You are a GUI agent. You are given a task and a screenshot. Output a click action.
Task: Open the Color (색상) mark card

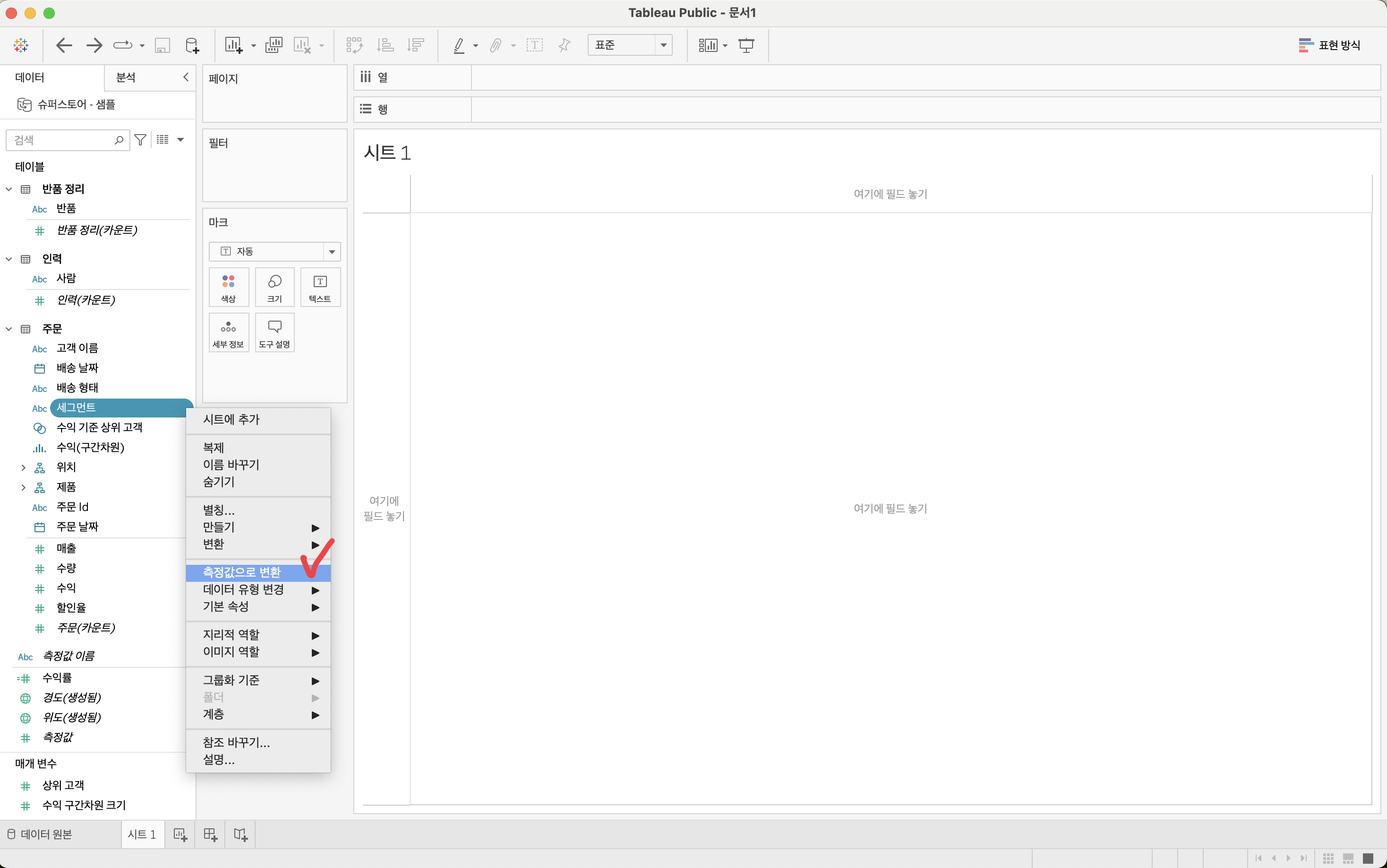click(x=229, y=287)
